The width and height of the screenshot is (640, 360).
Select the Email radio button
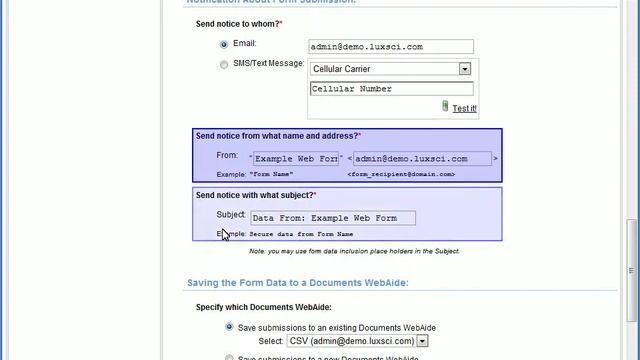point(224,44)
